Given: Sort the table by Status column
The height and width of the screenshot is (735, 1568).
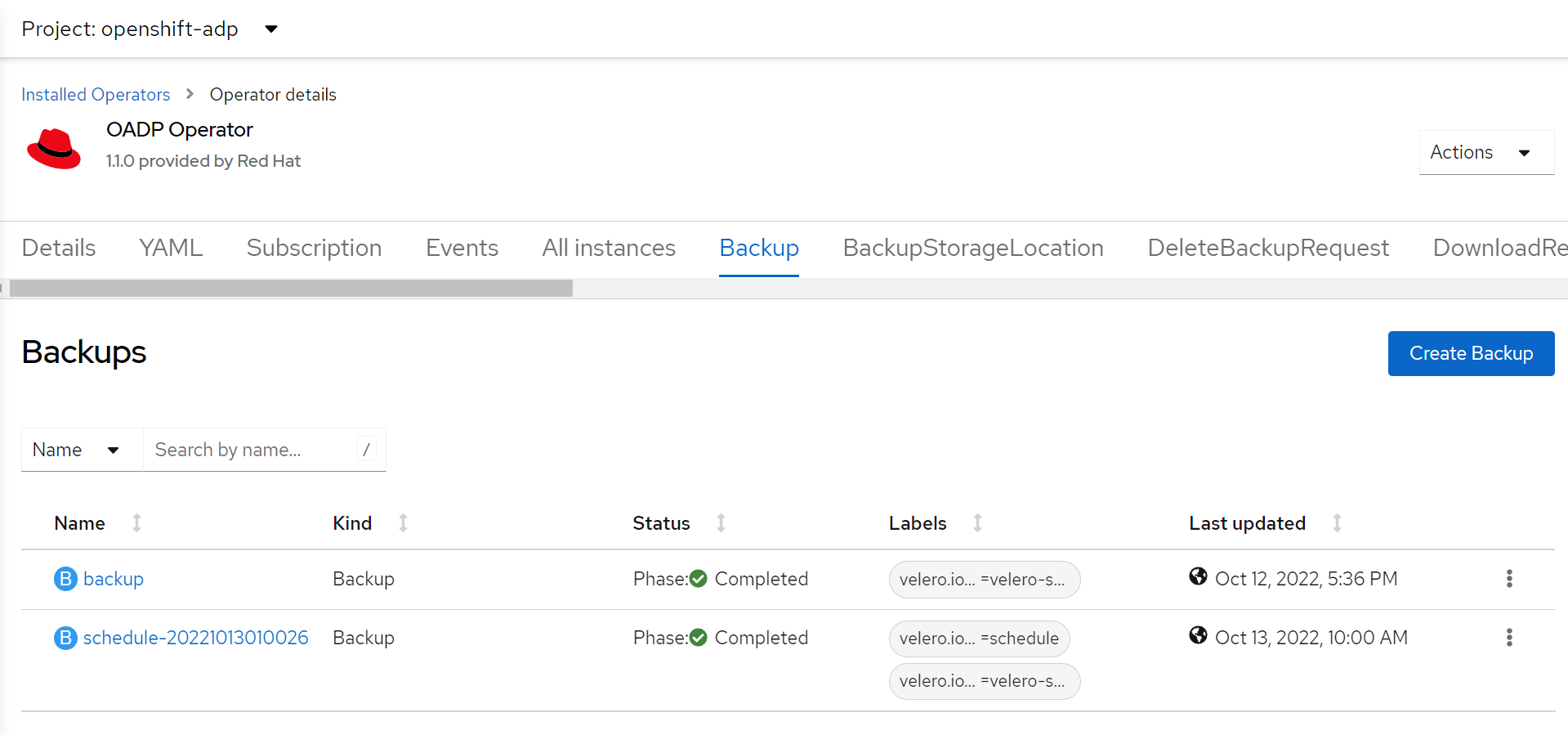Looking at the screenshot, I should click(x=679, y=523).
